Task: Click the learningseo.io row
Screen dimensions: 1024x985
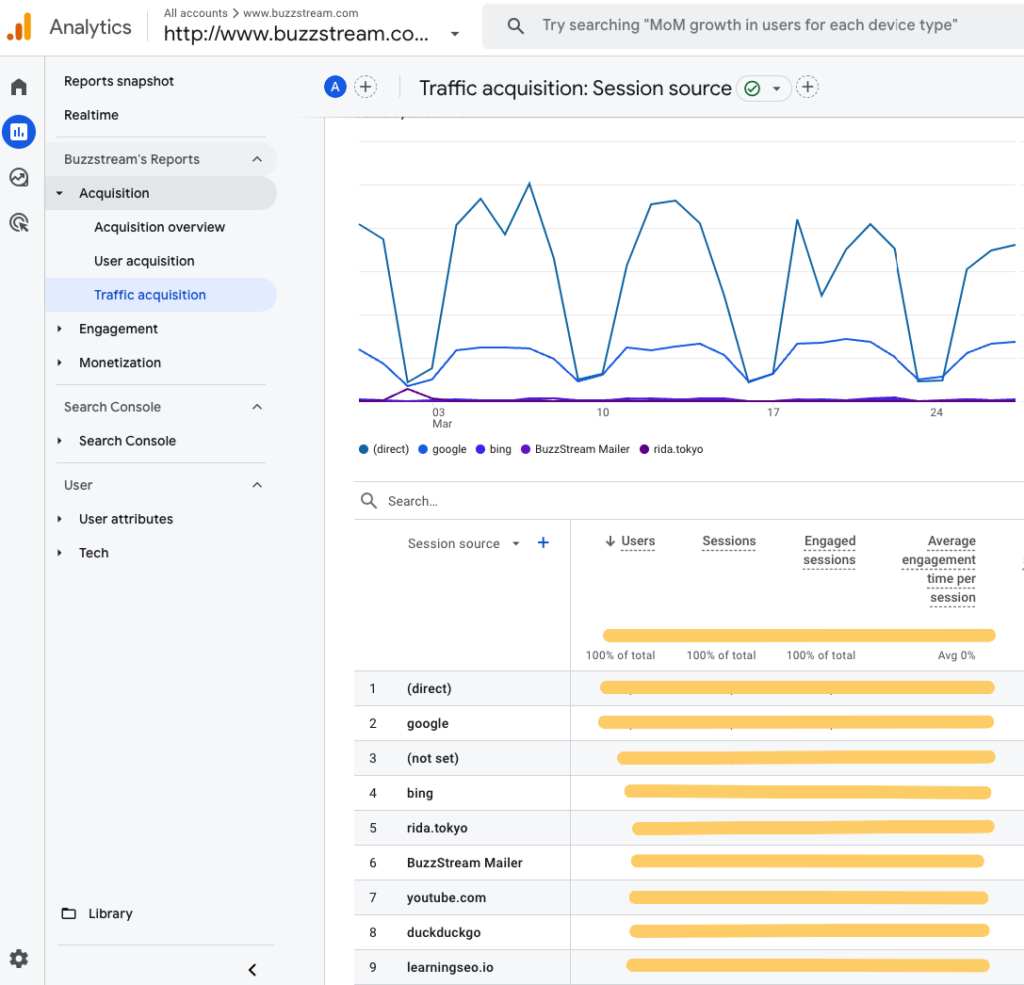Action: pyautogui.click(x=689, y=967)
